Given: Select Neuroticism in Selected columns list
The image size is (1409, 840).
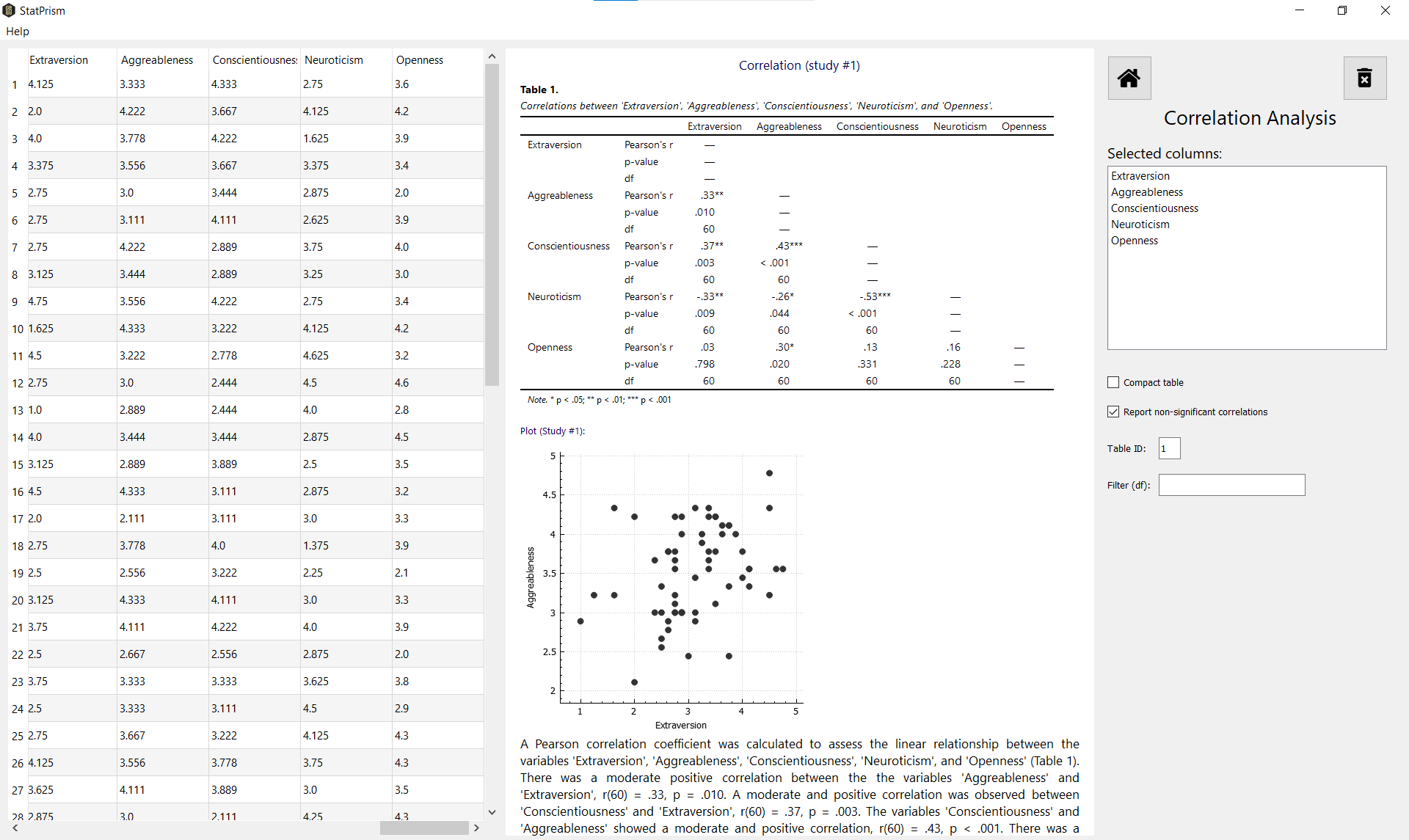Looking at the screenshot, I should (x=1247, y=224).
